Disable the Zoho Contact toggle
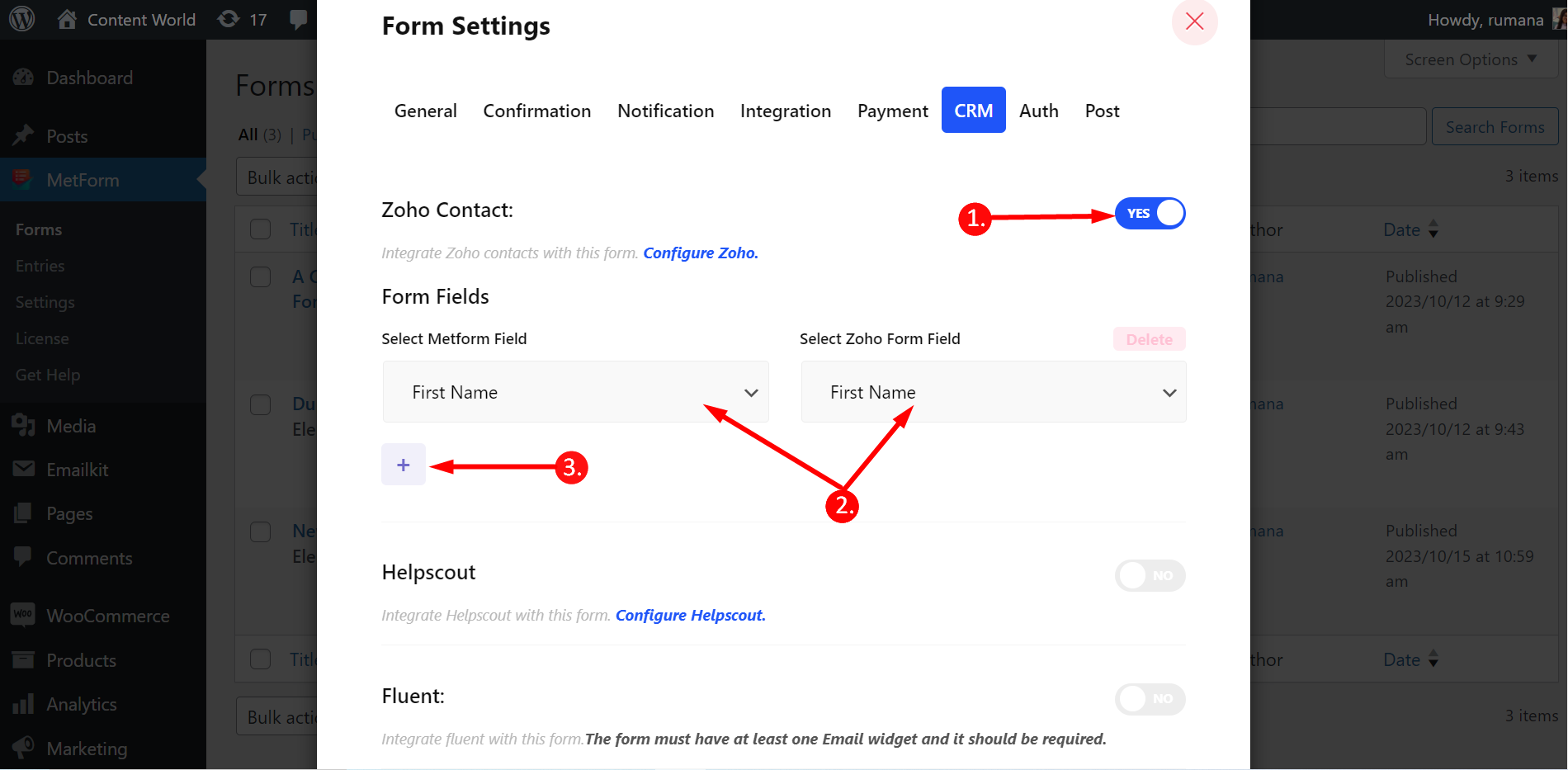Viewport: 1568px width, 770px height. (x=1150, y=214)
